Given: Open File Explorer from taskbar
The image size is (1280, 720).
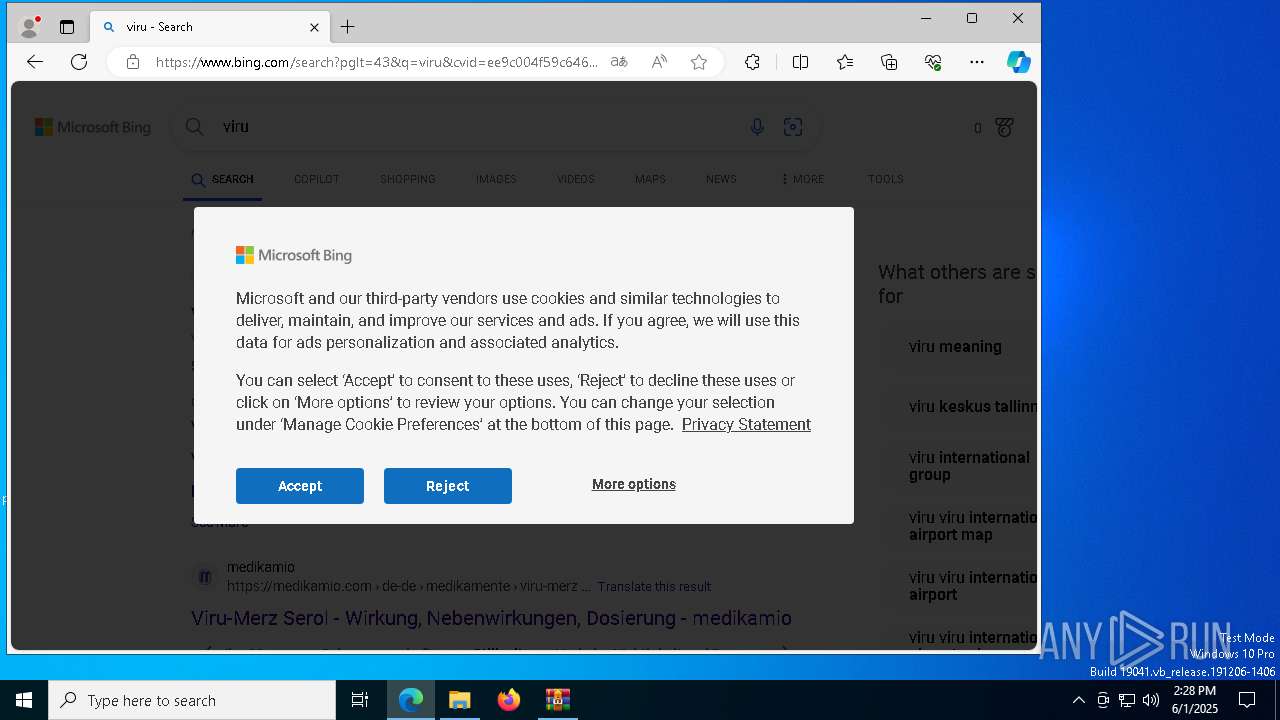Looking at the screenshot, I should 460,700.
